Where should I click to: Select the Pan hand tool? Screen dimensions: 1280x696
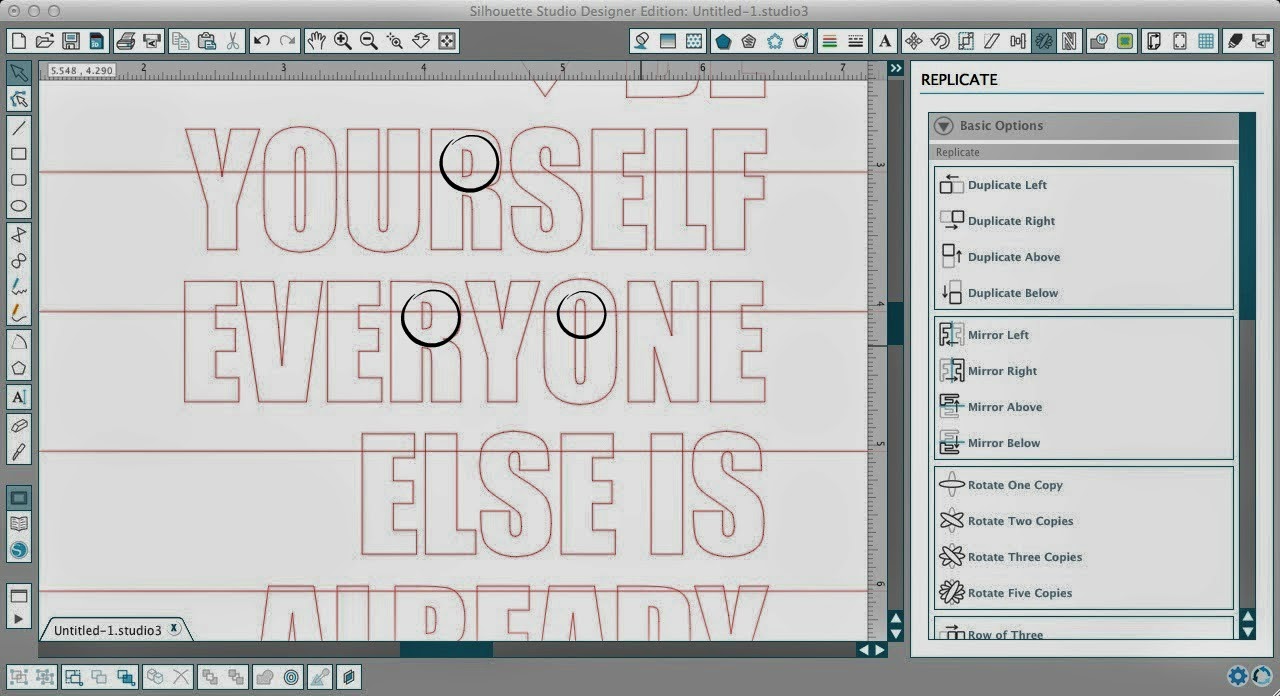(316, 41)
